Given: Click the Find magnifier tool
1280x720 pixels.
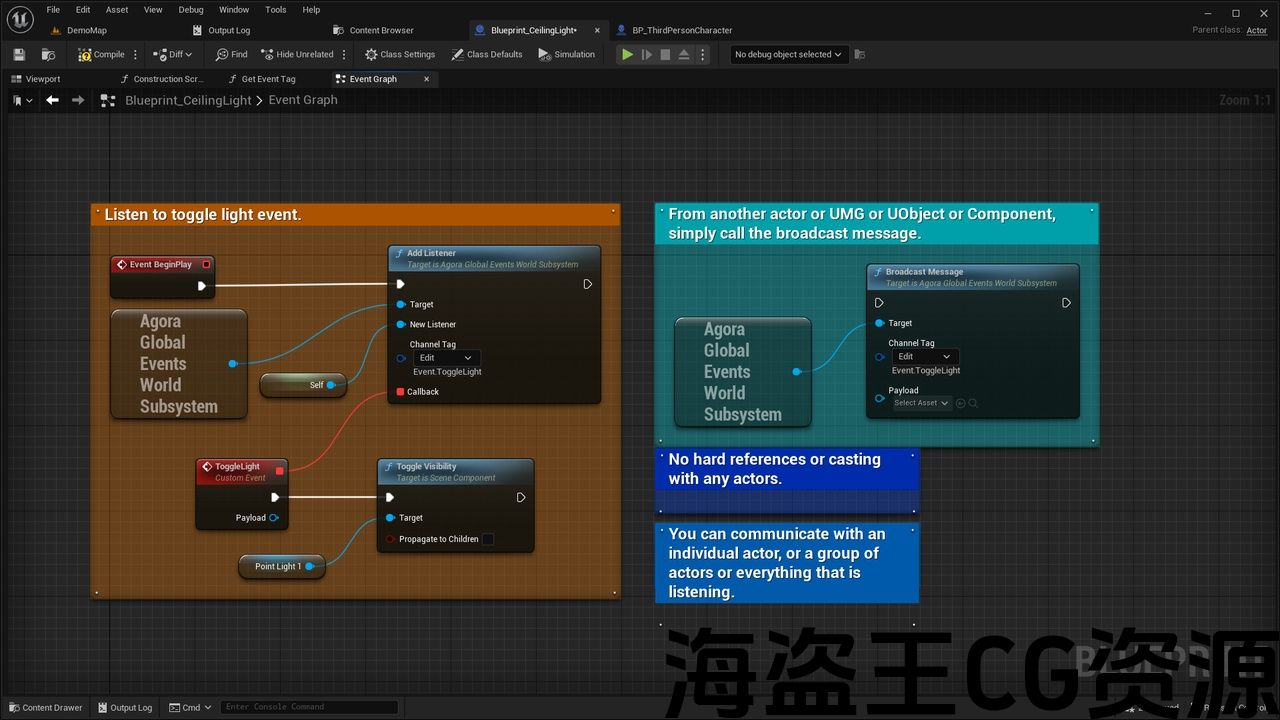Looking at the screenshot, I should coord(231,54).
